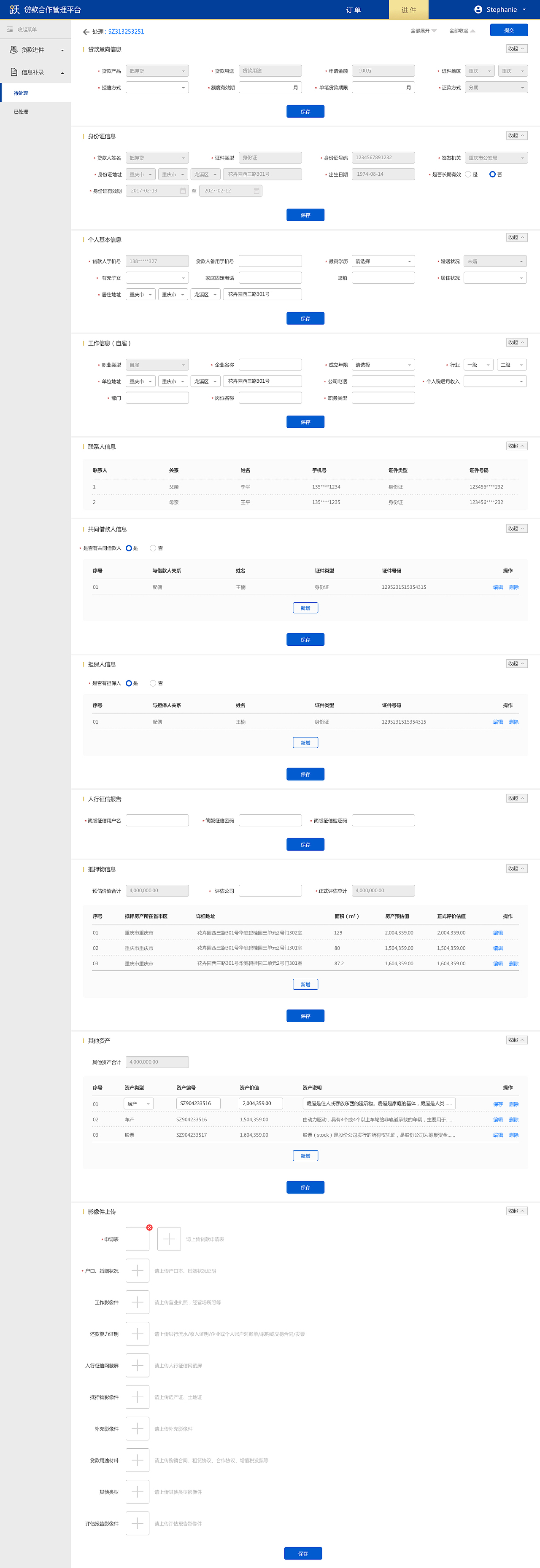Click the 全部收起 up-triangle icon

(x=473, y=31)
